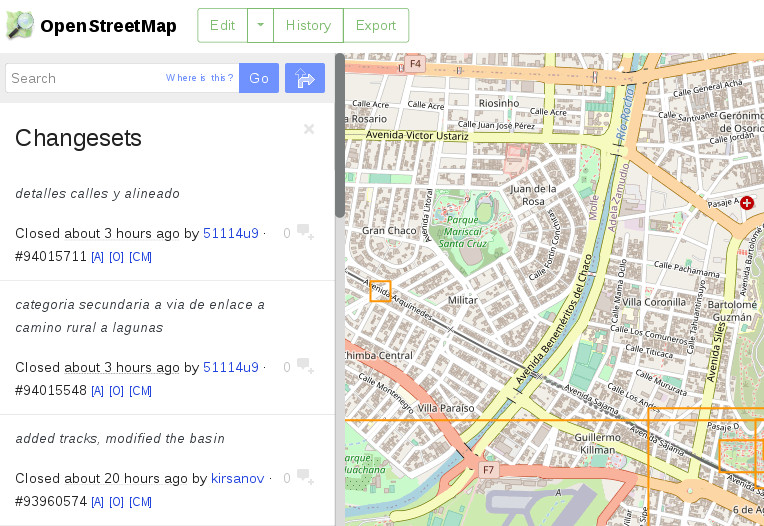Viewport: 764px width, 526px height.
Task: Select the small orange changeset box on Avenida Arquímedes
Action: [x=380, y=291]
